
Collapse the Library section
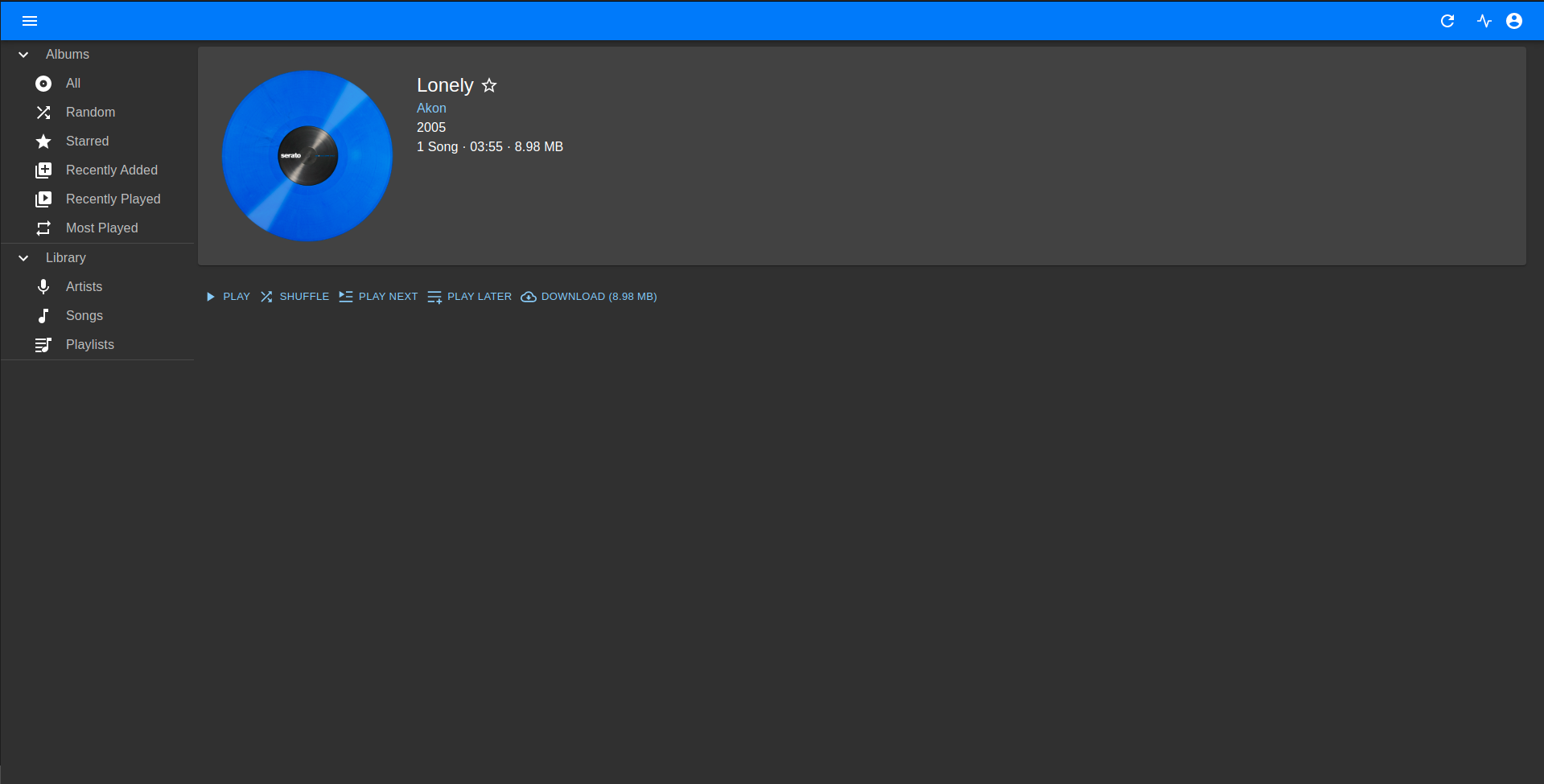click(x=23, y=257)
